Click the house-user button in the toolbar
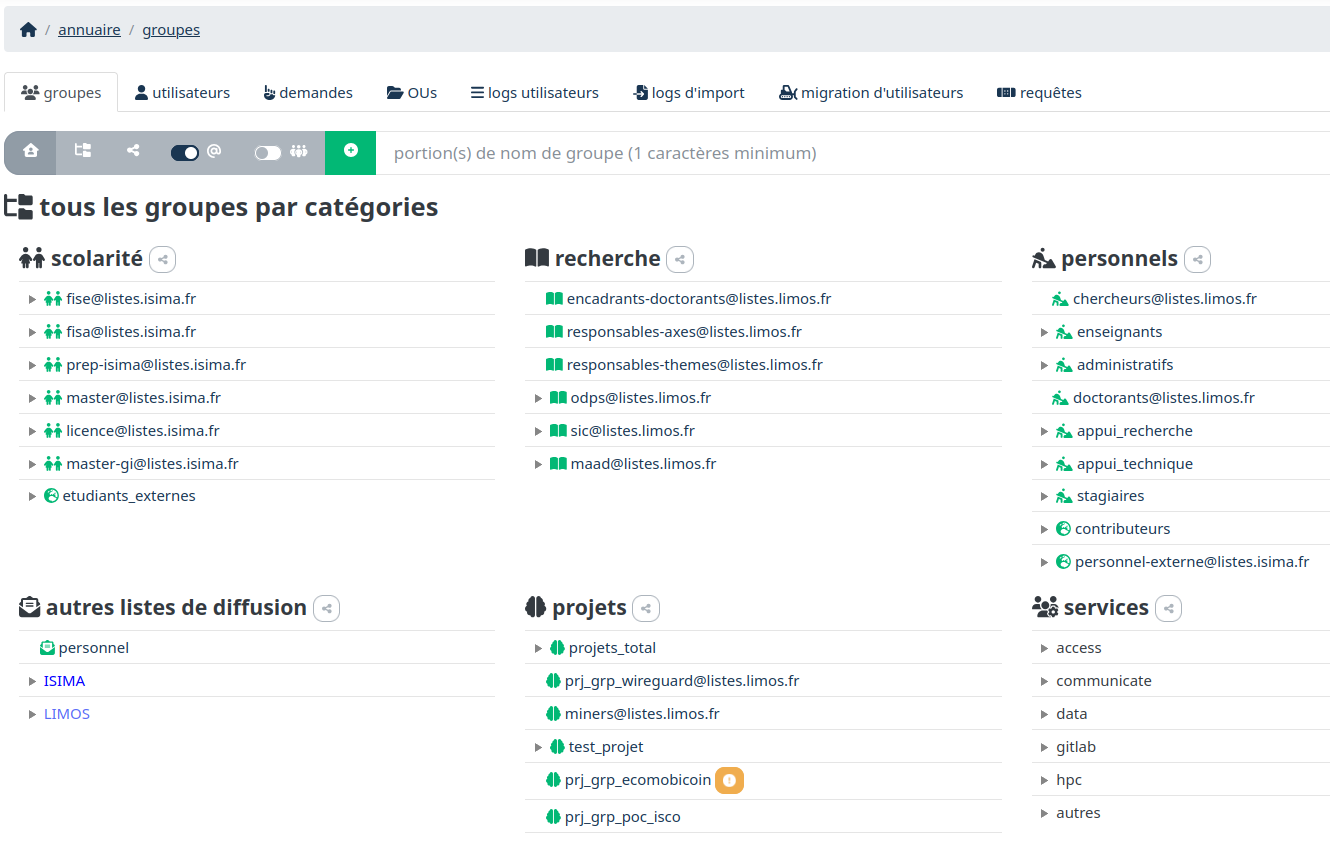Screen dimensions: 1330x841 (x=30, y=151)
